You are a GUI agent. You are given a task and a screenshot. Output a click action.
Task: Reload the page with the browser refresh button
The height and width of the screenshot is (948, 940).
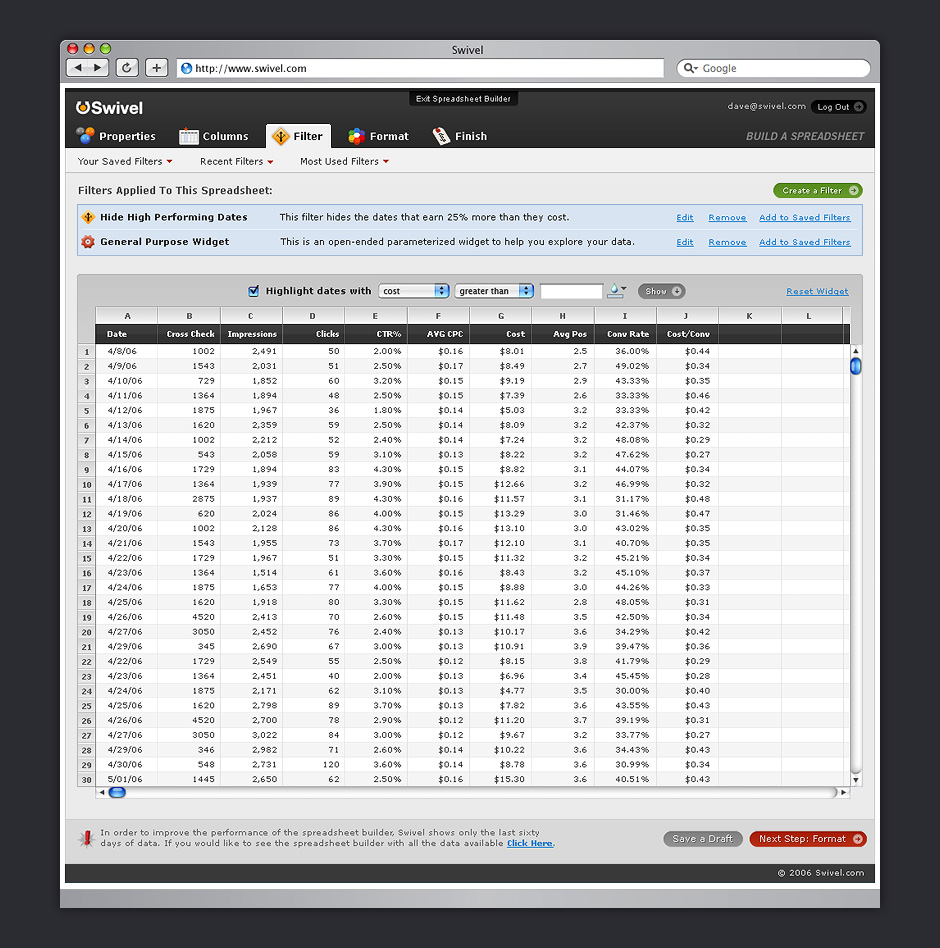127,68
